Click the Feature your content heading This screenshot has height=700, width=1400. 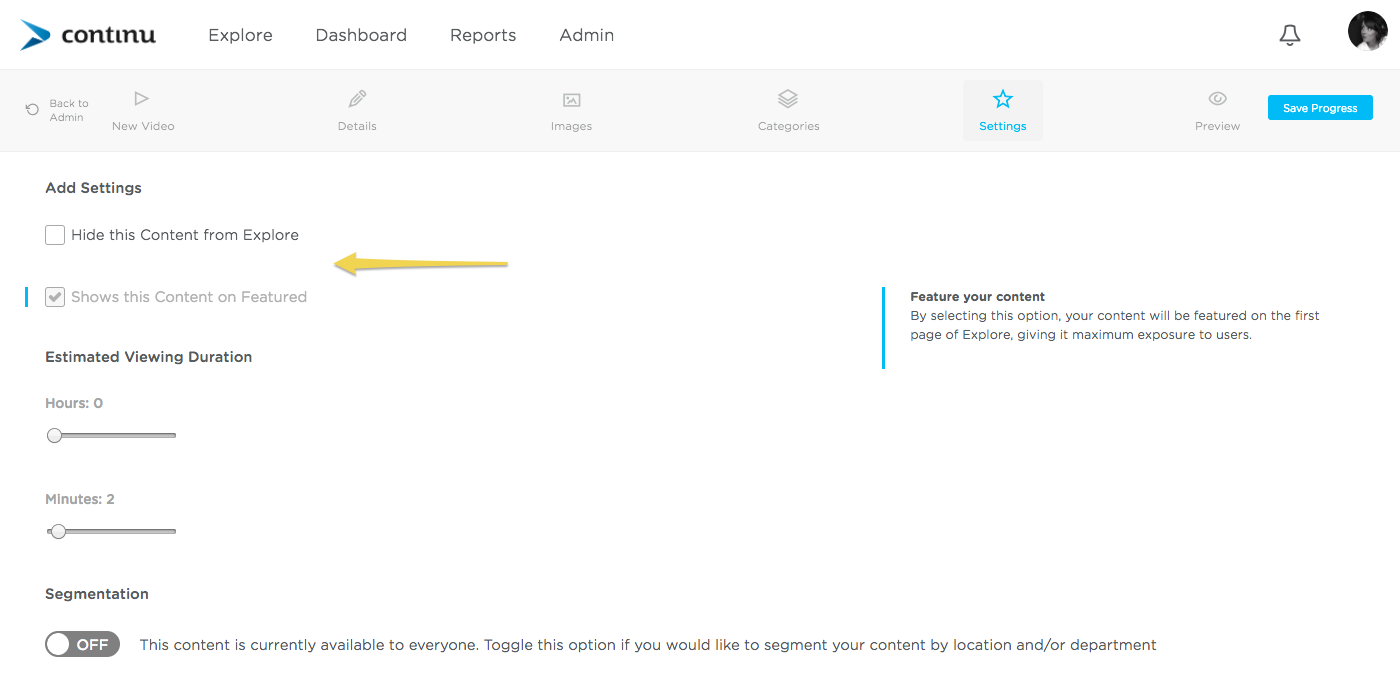tap(977, 297)
